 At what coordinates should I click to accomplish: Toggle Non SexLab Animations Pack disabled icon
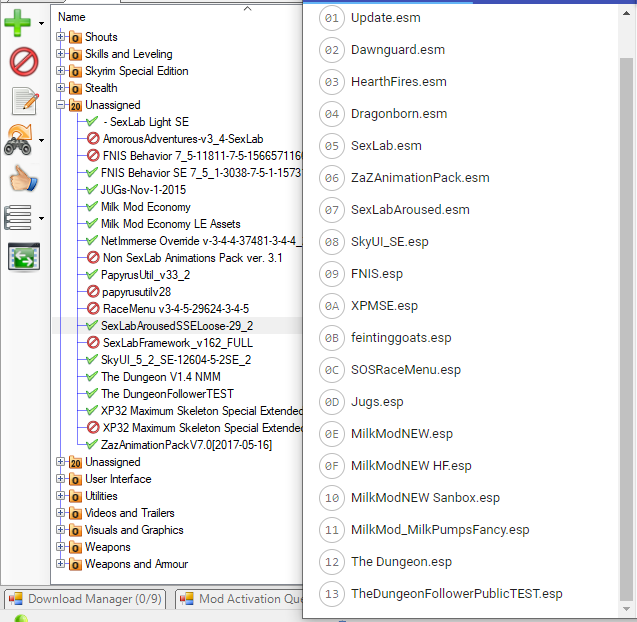click(93, 258)
